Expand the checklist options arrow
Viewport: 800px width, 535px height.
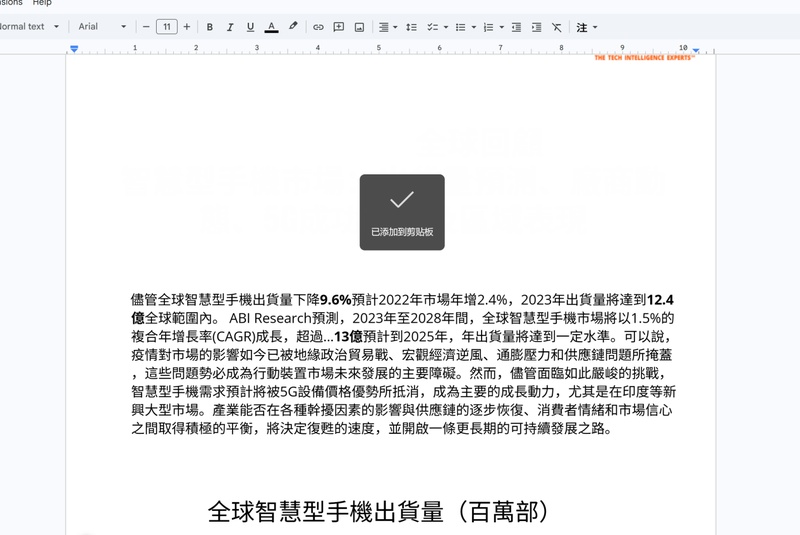pos(446,27)
